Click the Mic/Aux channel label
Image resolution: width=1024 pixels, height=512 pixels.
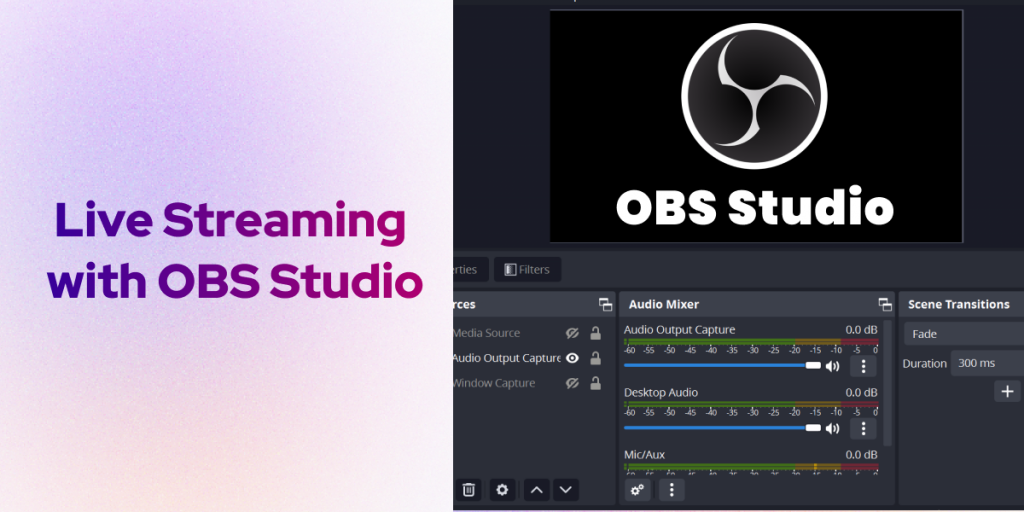644,455
